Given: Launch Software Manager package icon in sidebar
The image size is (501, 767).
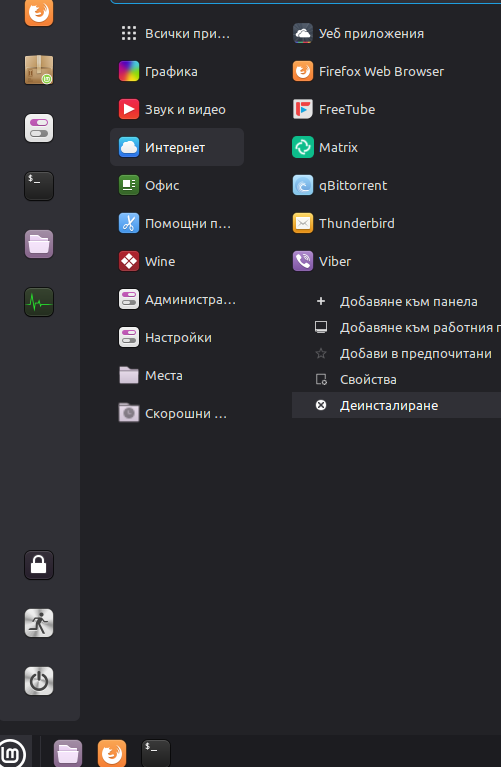Looking at the screenshot, I should click(x=39, y=70).
